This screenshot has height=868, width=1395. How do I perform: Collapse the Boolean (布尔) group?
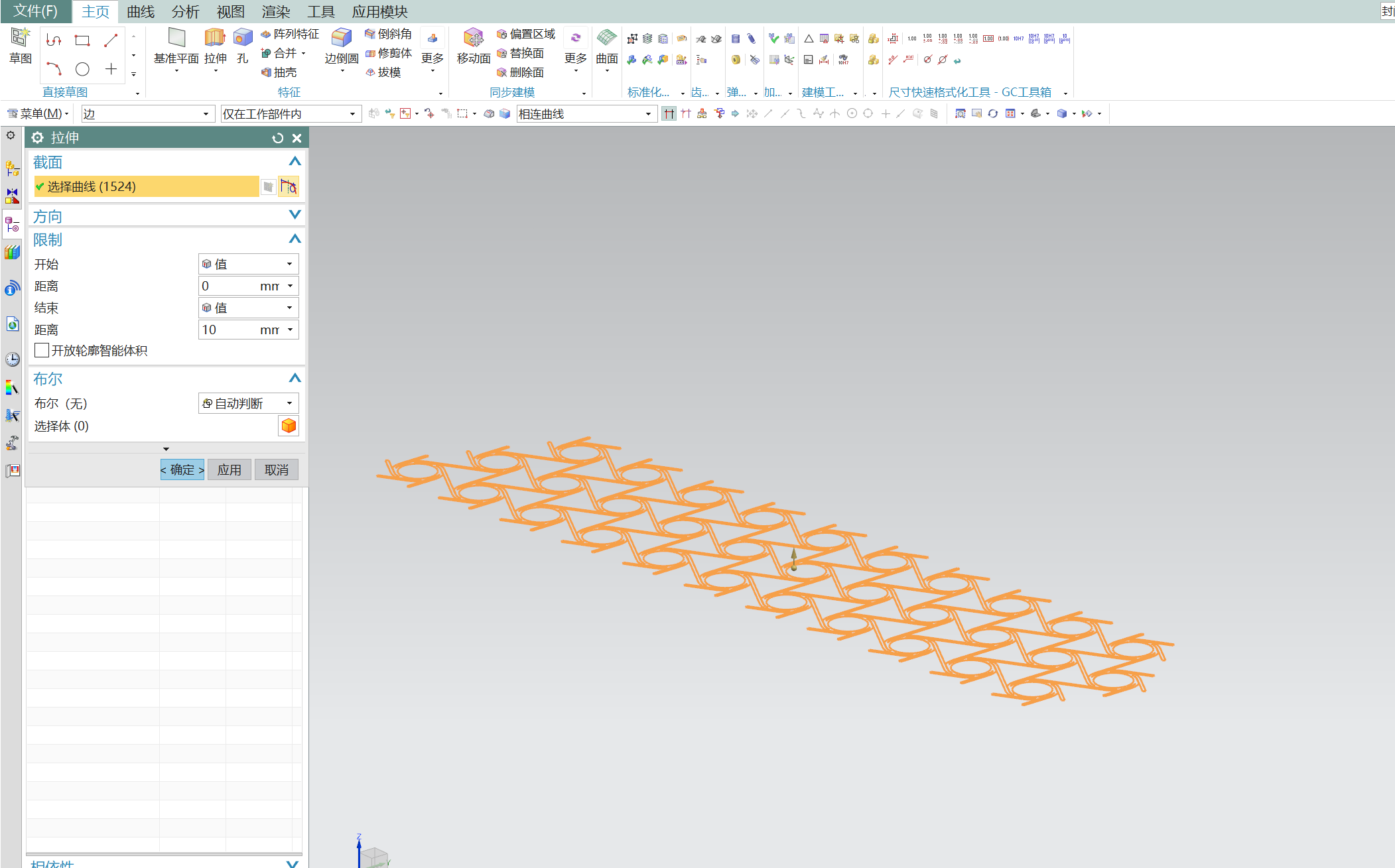(295, 378)
